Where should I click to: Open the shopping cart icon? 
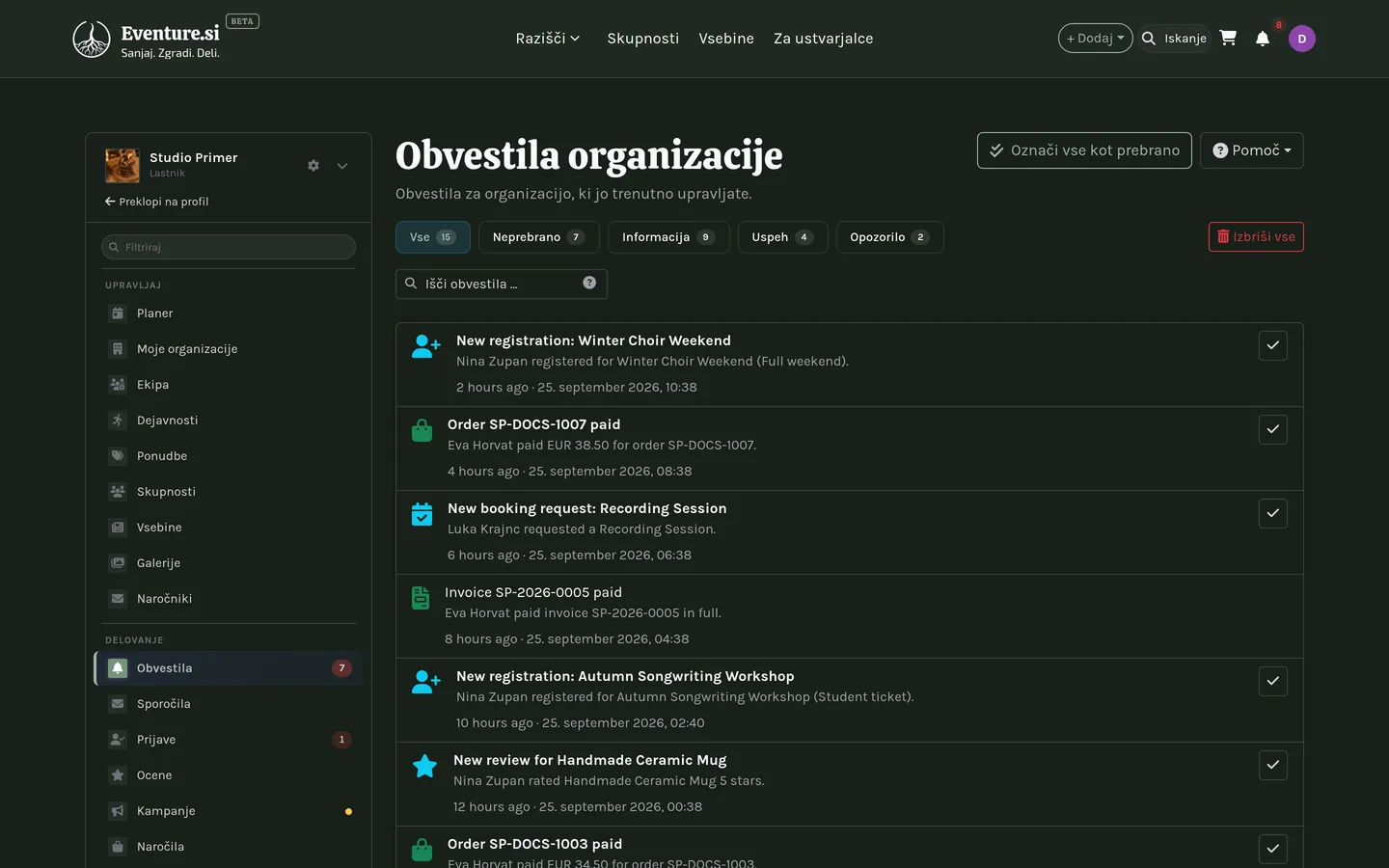pos(1228,39)
